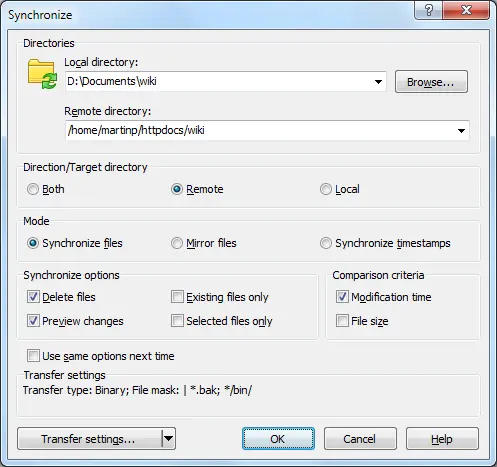
Task: Click the transfer type and file mask summary text
Action: 137,390
